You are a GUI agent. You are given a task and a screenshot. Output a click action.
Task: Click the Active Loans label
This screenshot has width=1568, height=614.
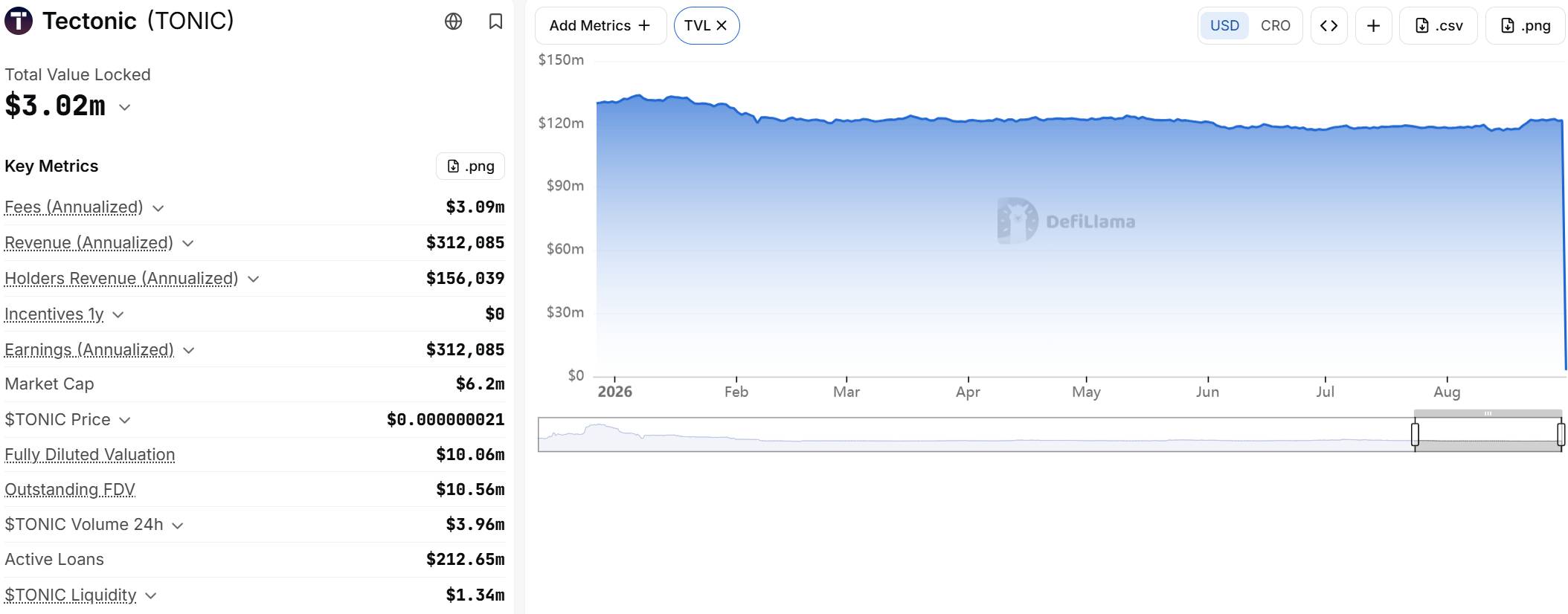click(54, 559)
